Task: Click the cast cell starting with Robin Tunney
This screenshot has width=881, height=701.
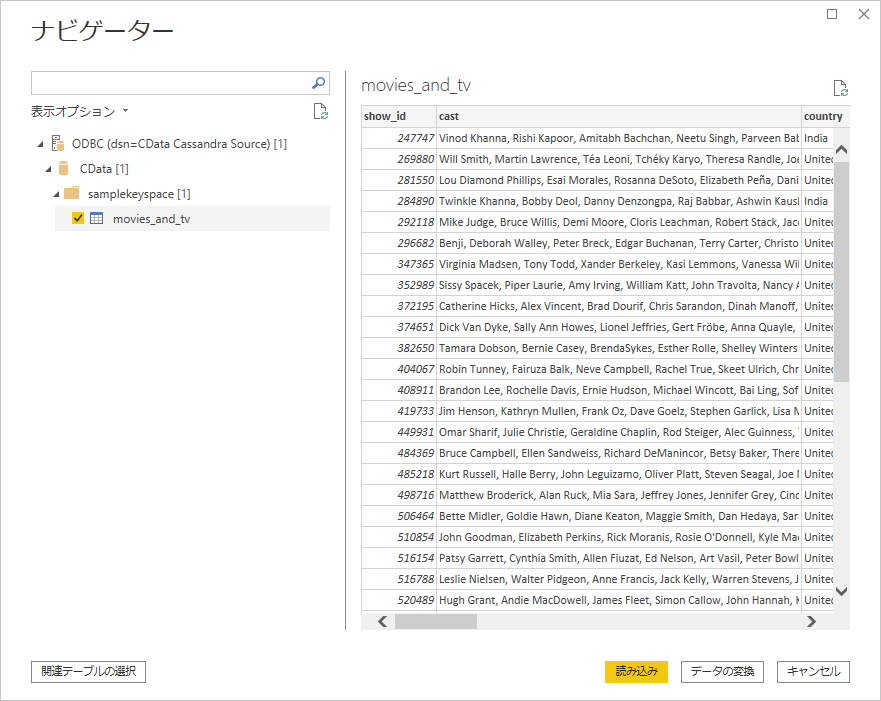Action: [619, 369]
